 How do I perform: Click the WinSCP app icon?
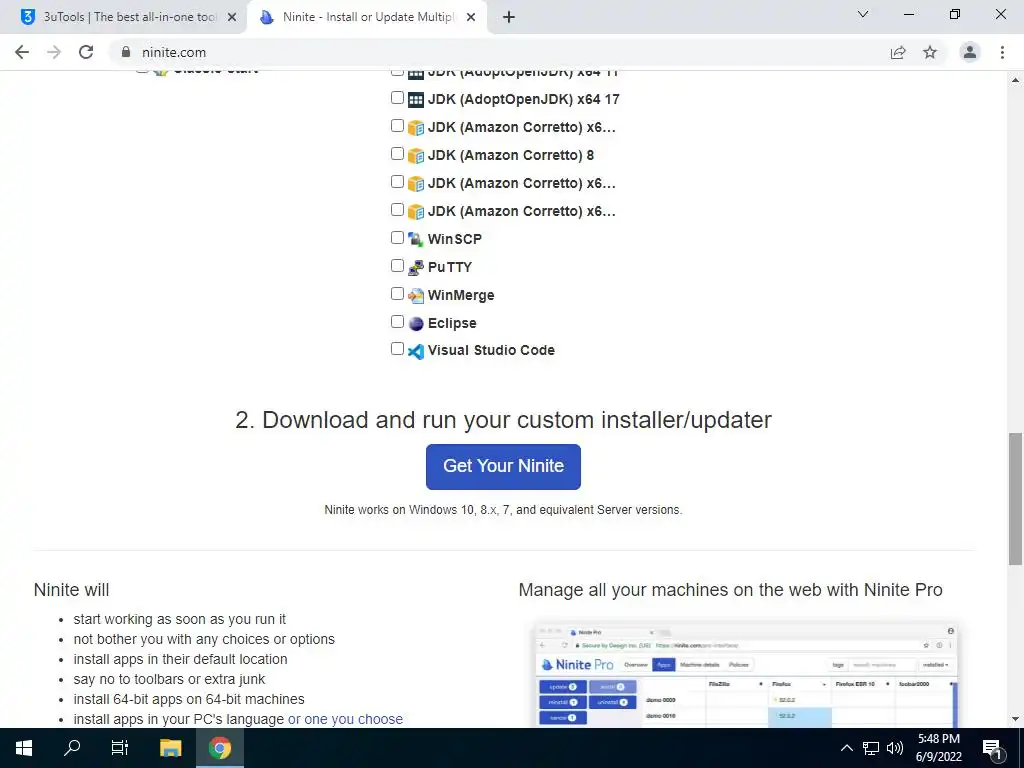(x=415, y=239)
